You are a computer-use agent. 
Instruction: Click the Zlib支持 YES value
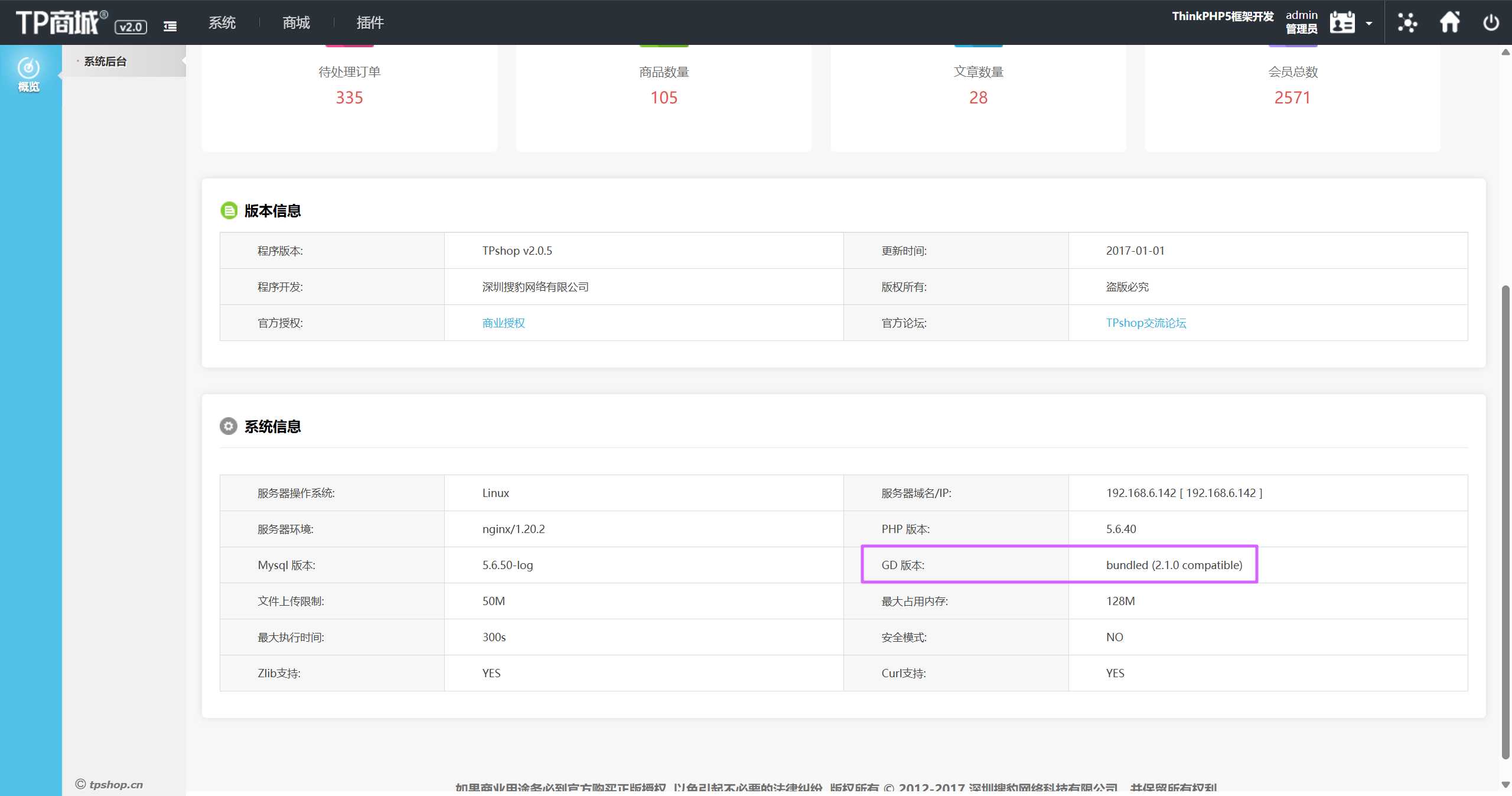click(491, 673)
